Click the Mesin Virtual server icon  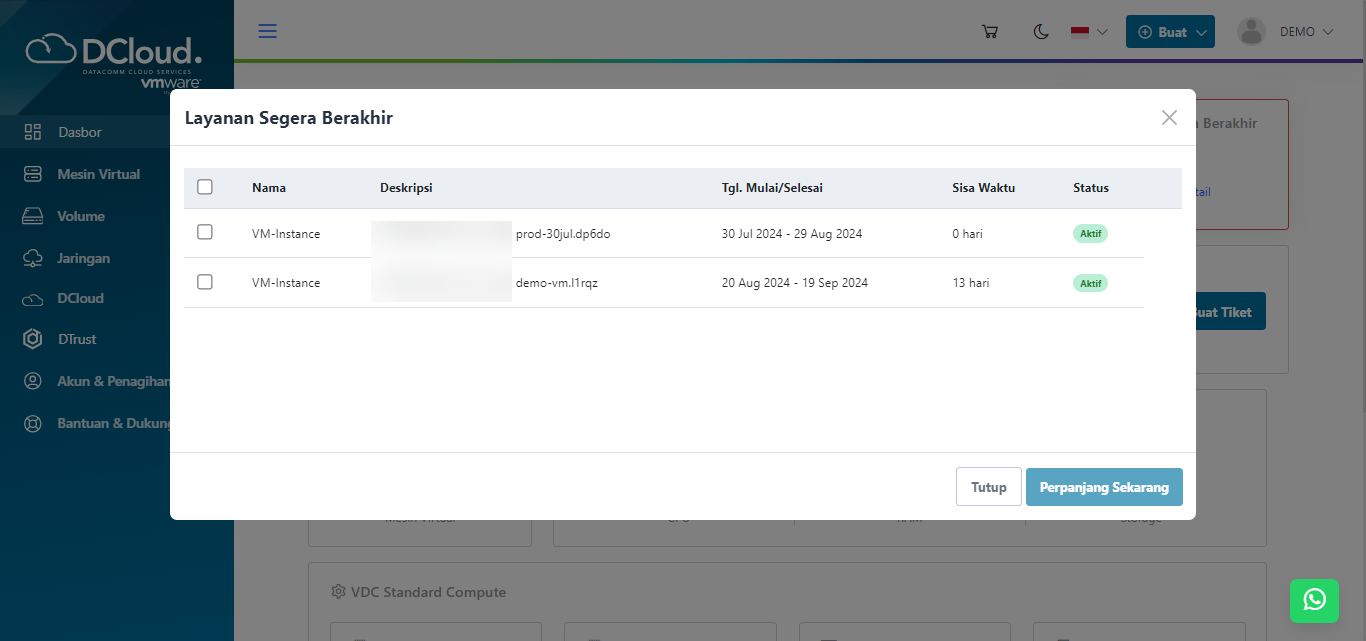pos(33,174)
